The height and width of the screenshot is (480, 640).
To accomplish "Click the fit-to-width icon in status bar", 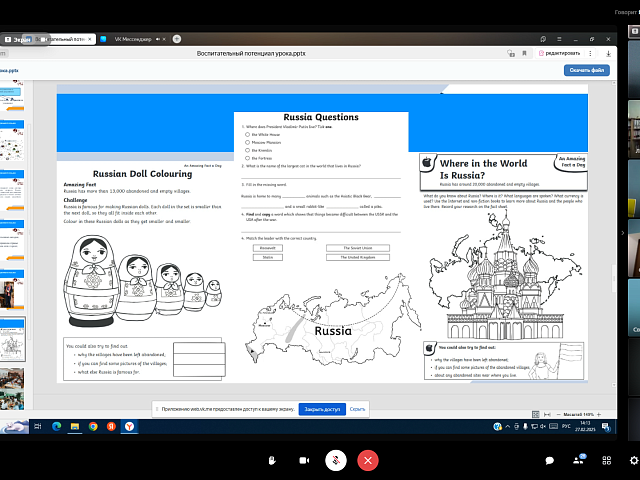I will click(x=547, y=414).
